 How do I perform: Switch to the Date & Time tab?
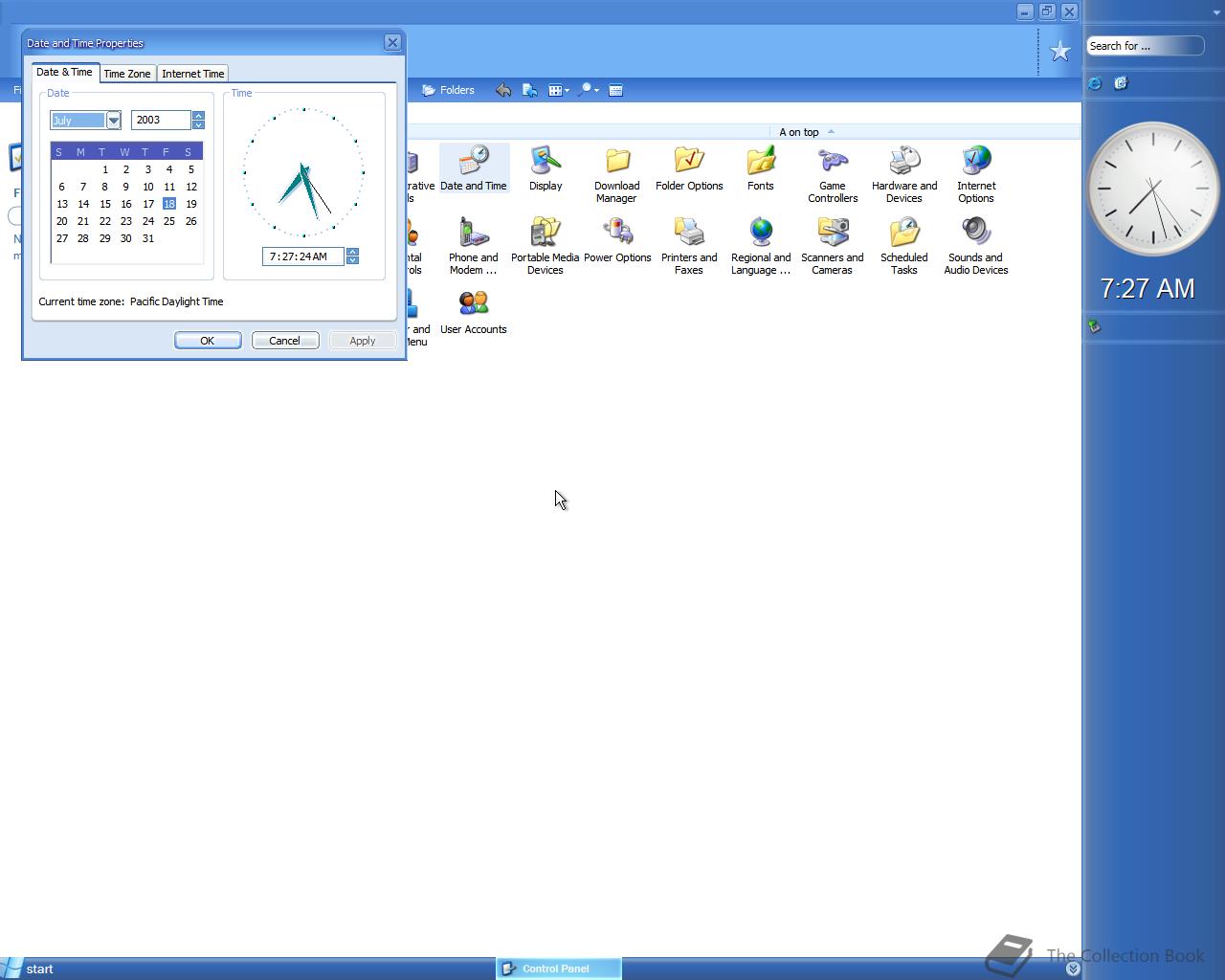64,72
